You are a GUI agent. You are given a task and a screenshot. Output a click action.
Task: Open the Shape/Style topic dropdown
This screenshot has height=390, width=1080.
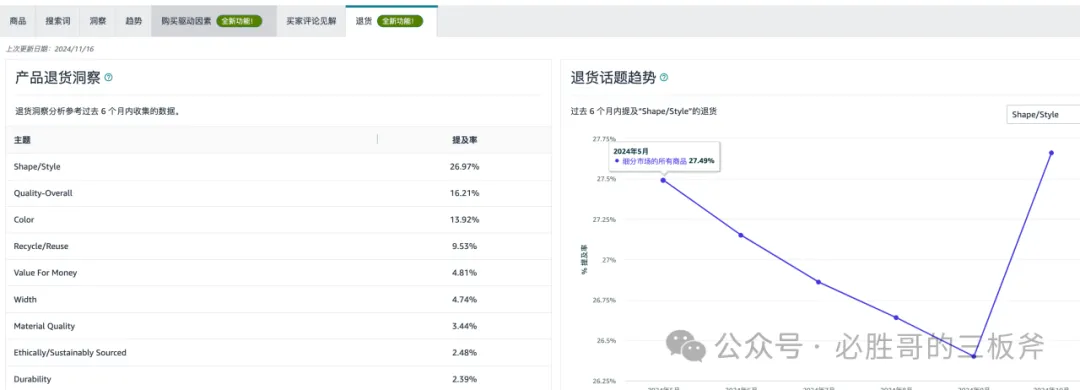click(x=1043, y=114)
